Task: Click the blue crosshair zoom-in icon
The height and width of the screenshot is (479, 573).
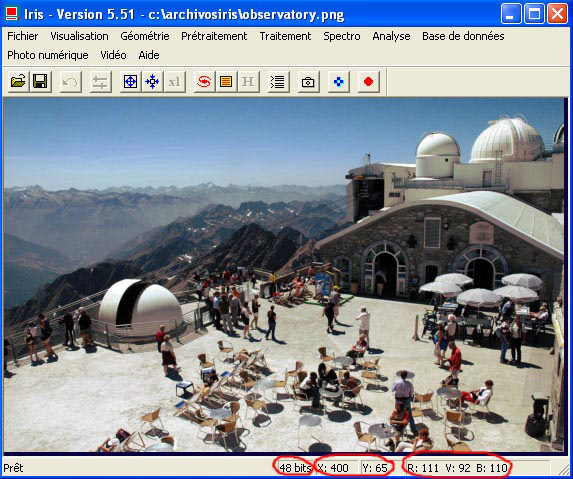Action: (x=130, y=81)
